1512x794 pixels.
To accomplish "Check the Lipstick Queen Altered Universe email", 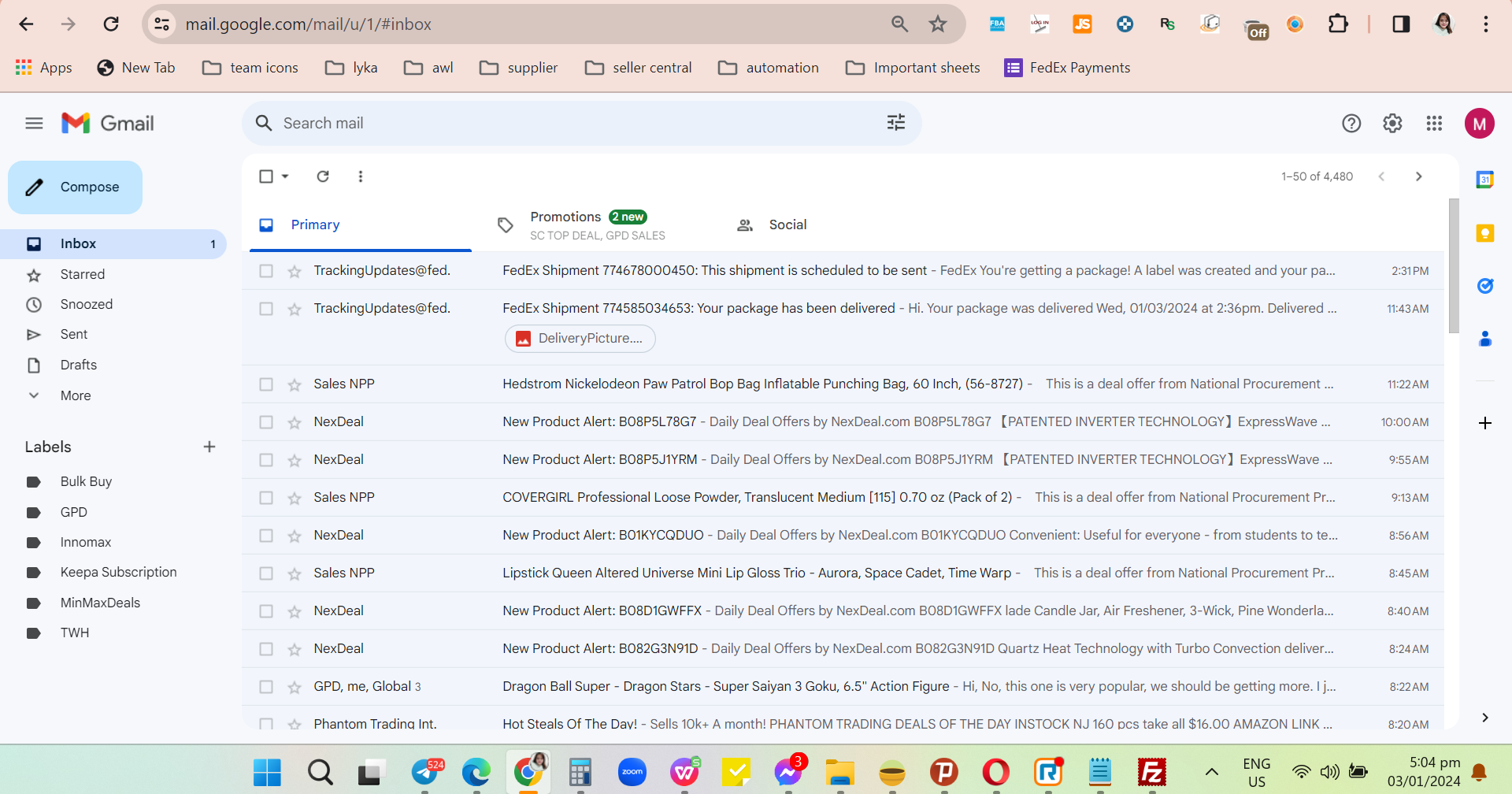I will [x=266, y=573].
